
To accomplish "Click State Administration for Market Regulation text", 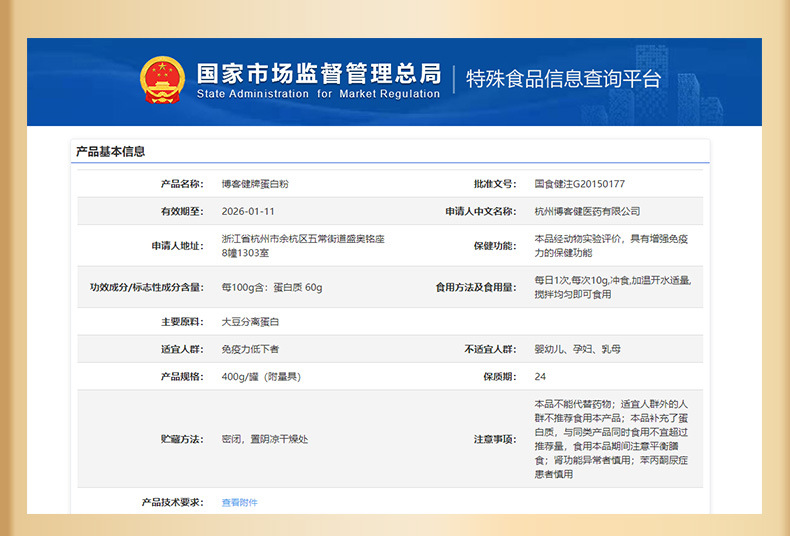I will (x=318, y=94).
